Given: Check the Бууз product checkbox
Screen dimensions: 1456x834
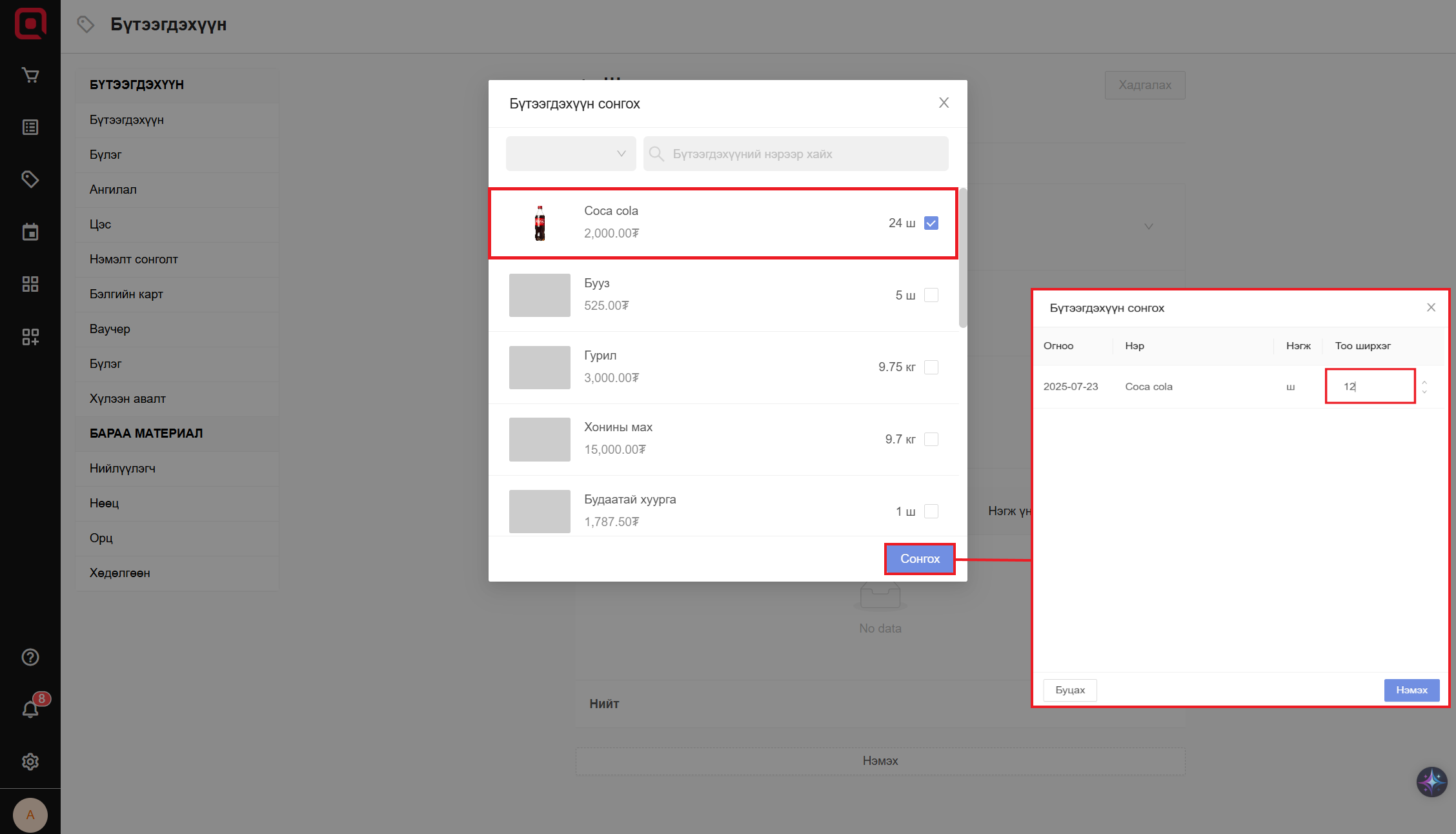Looking at the screenshot, I should coord(931,295).
